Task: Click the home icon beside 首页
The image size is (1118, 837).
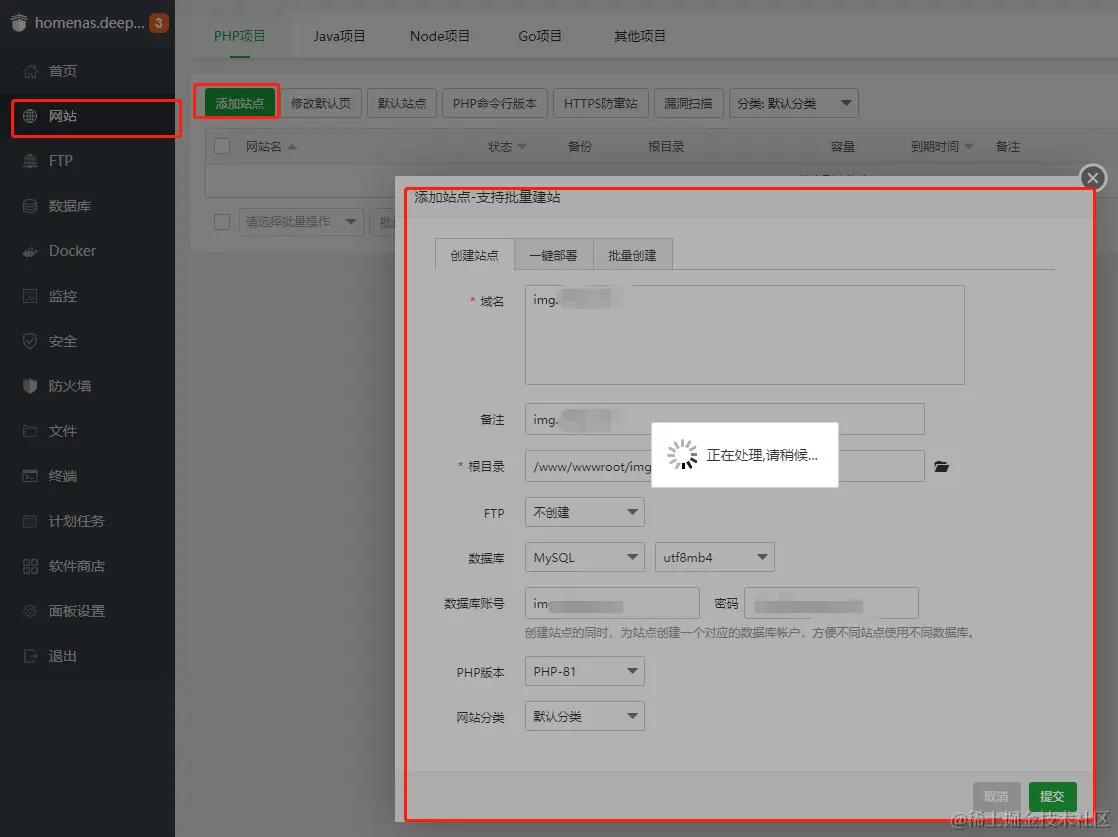Action: 30,71
